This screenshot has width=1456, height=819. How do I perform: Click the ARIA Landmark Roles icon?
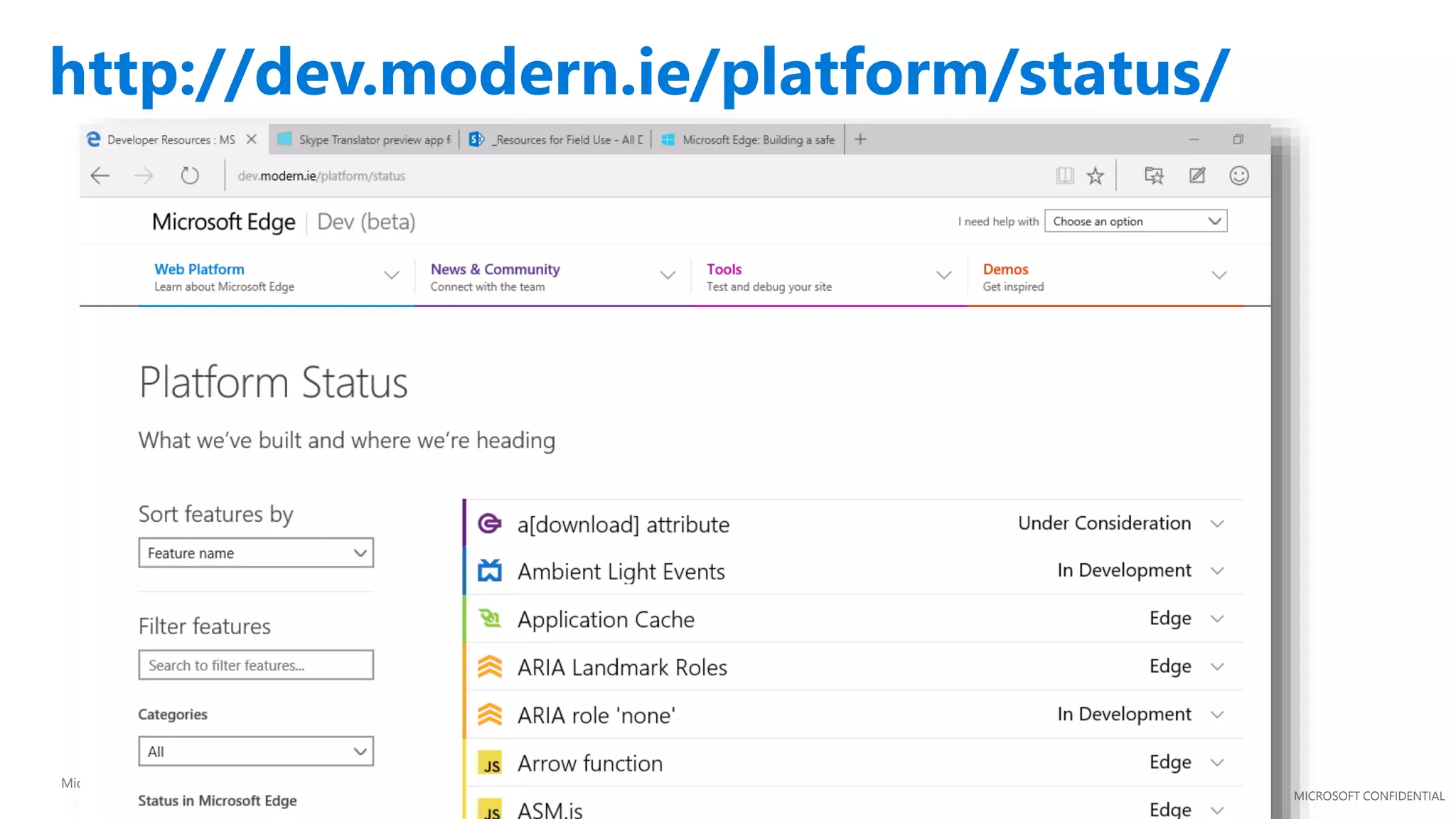(x=489, y=666)
